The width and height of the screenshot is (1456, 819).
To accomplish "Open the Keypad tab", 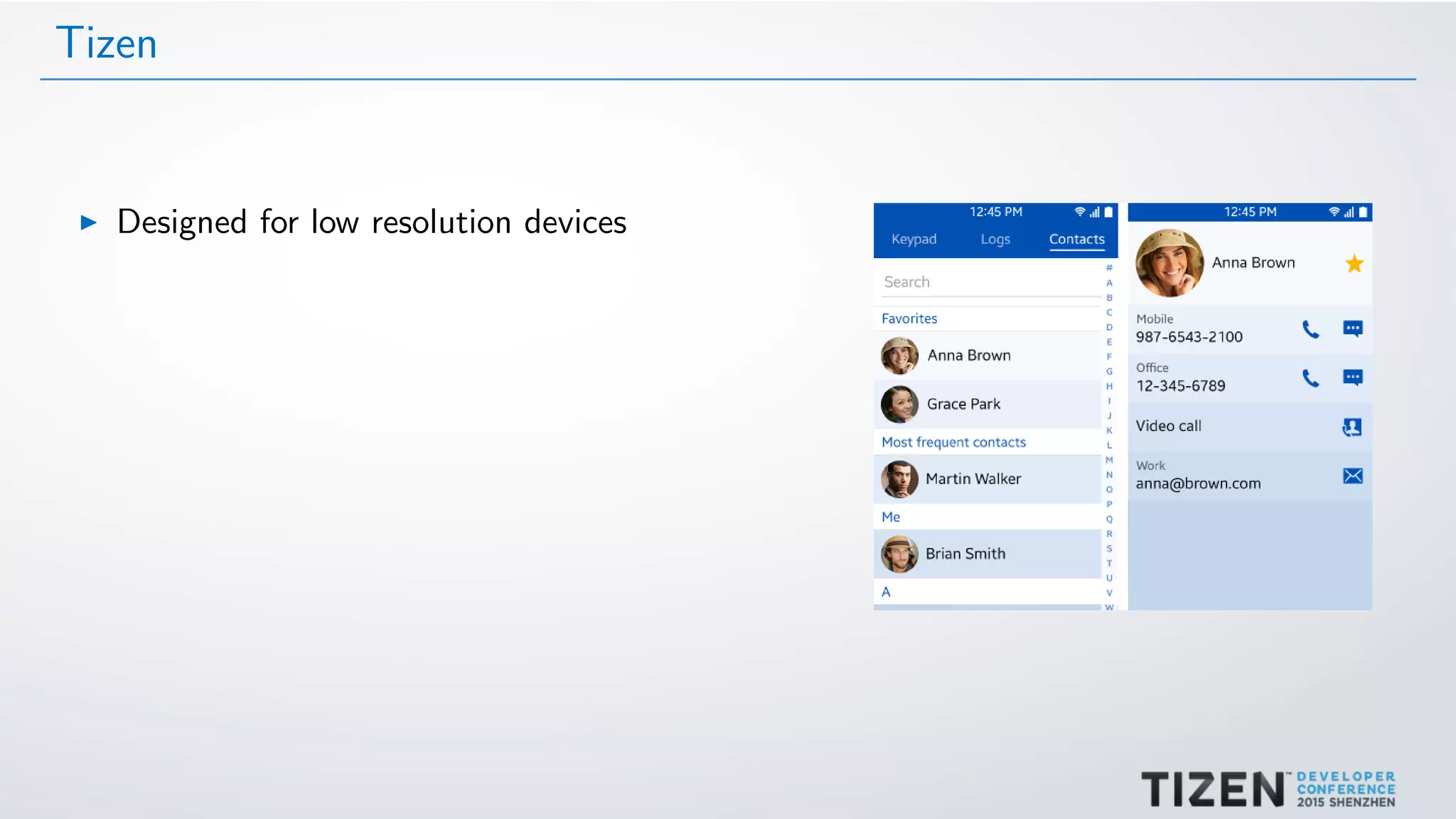I will (x=914, y=240).
